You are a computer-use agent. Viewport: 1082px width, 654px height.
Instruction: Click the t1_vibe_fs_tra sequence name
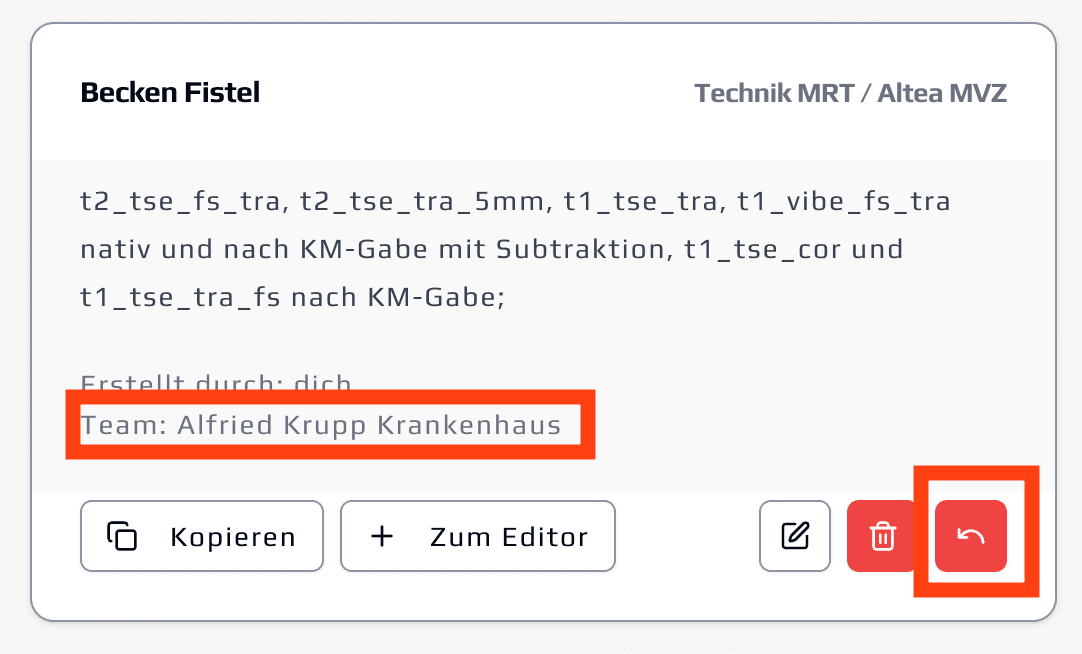pyautogui.click(x=844, y=202)
